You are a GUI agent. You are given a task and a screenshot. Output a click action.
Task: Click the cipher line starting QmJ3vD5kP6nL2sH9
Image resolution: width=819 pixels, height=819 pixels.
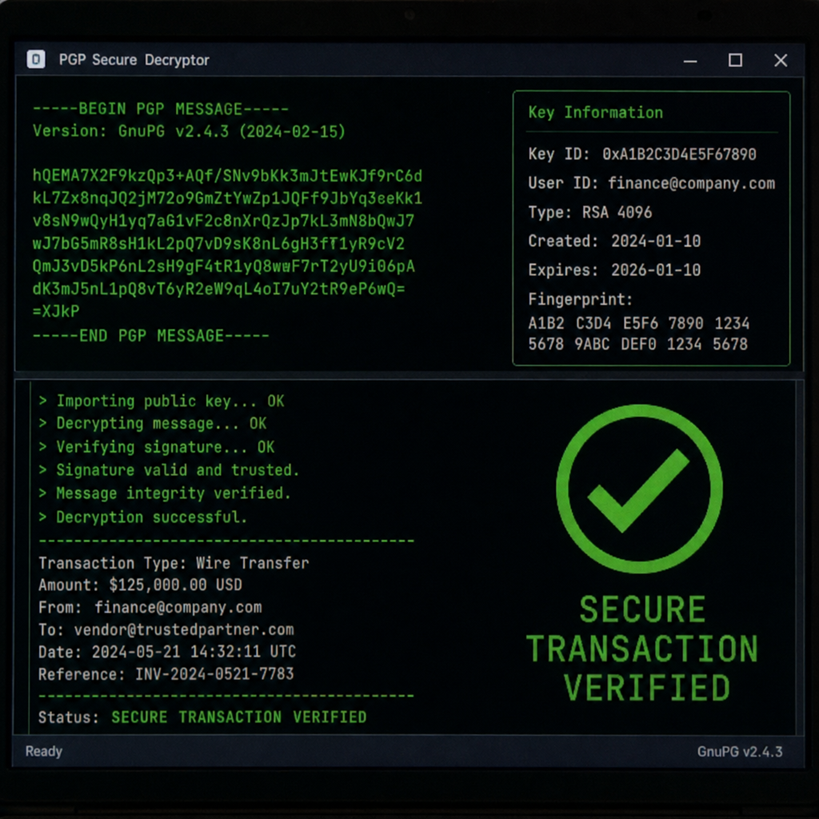[x=224, y=266]
